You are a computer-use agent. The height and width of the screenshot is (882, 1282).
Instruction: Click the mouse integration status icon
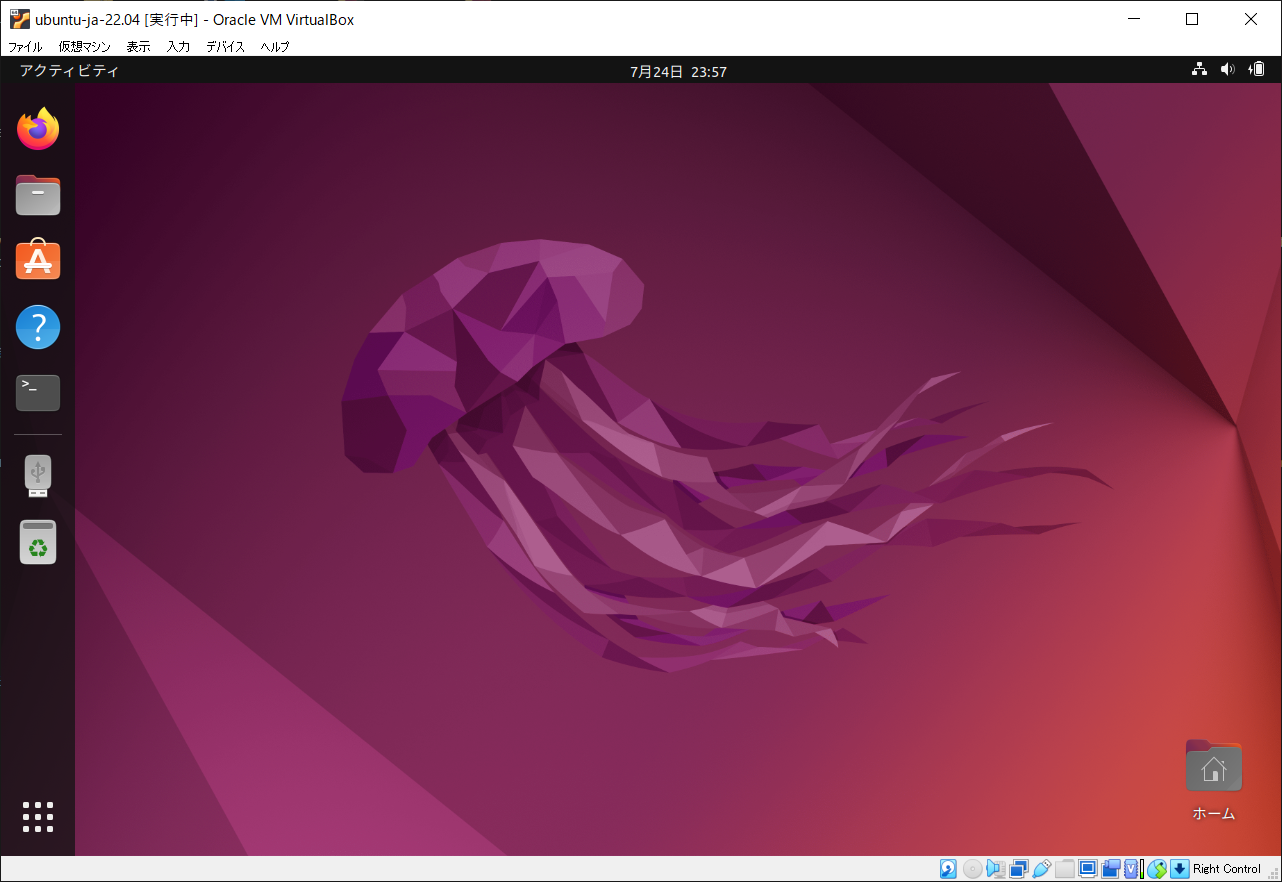(1157, 869)
